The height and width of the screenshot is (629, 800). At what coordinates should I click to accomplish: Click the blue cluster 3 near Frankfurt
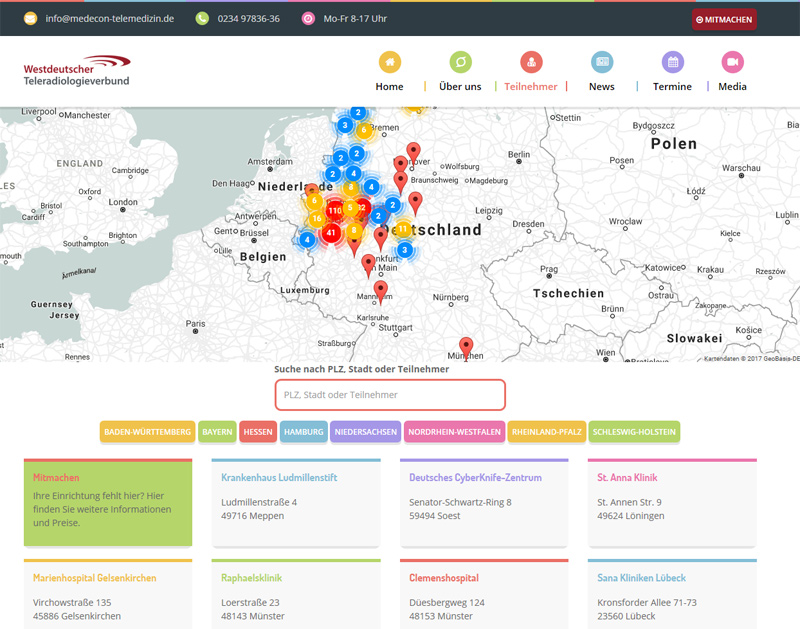coord(405,250)
